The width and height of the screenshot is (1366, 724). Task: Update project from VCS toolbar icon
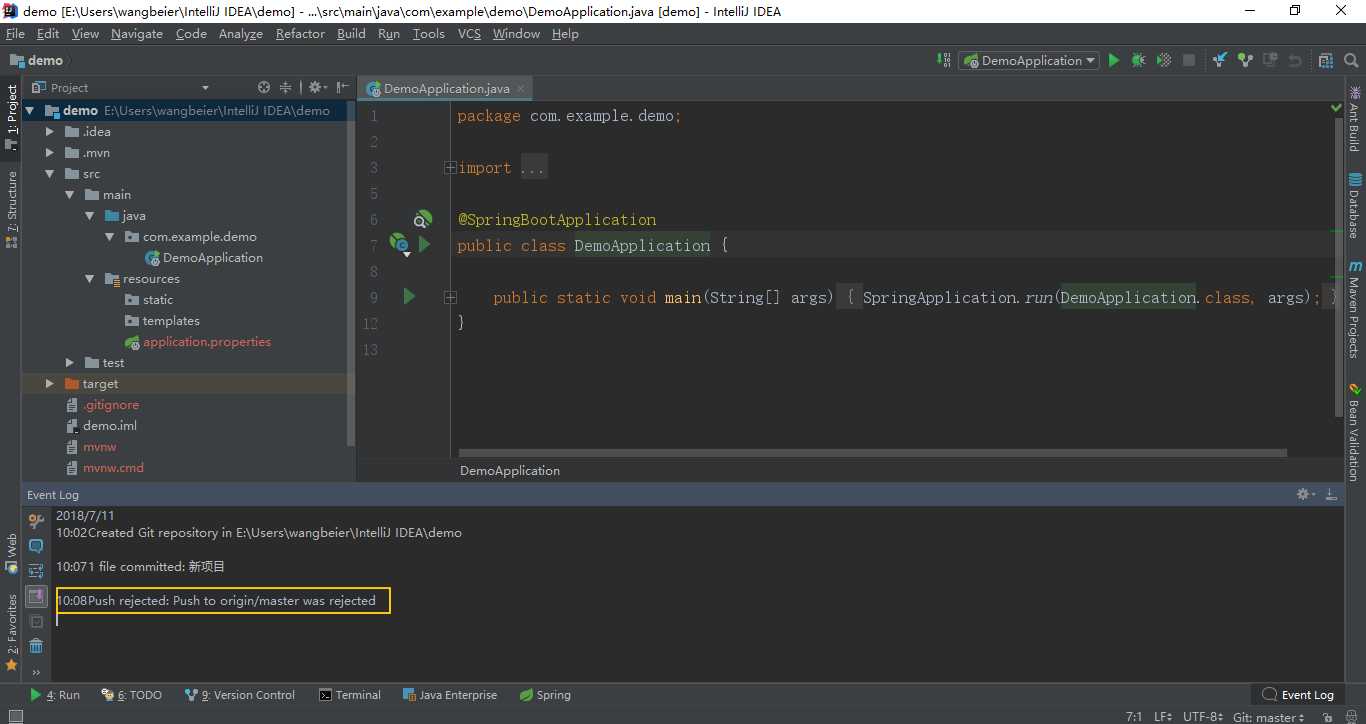click(1220, 61)
